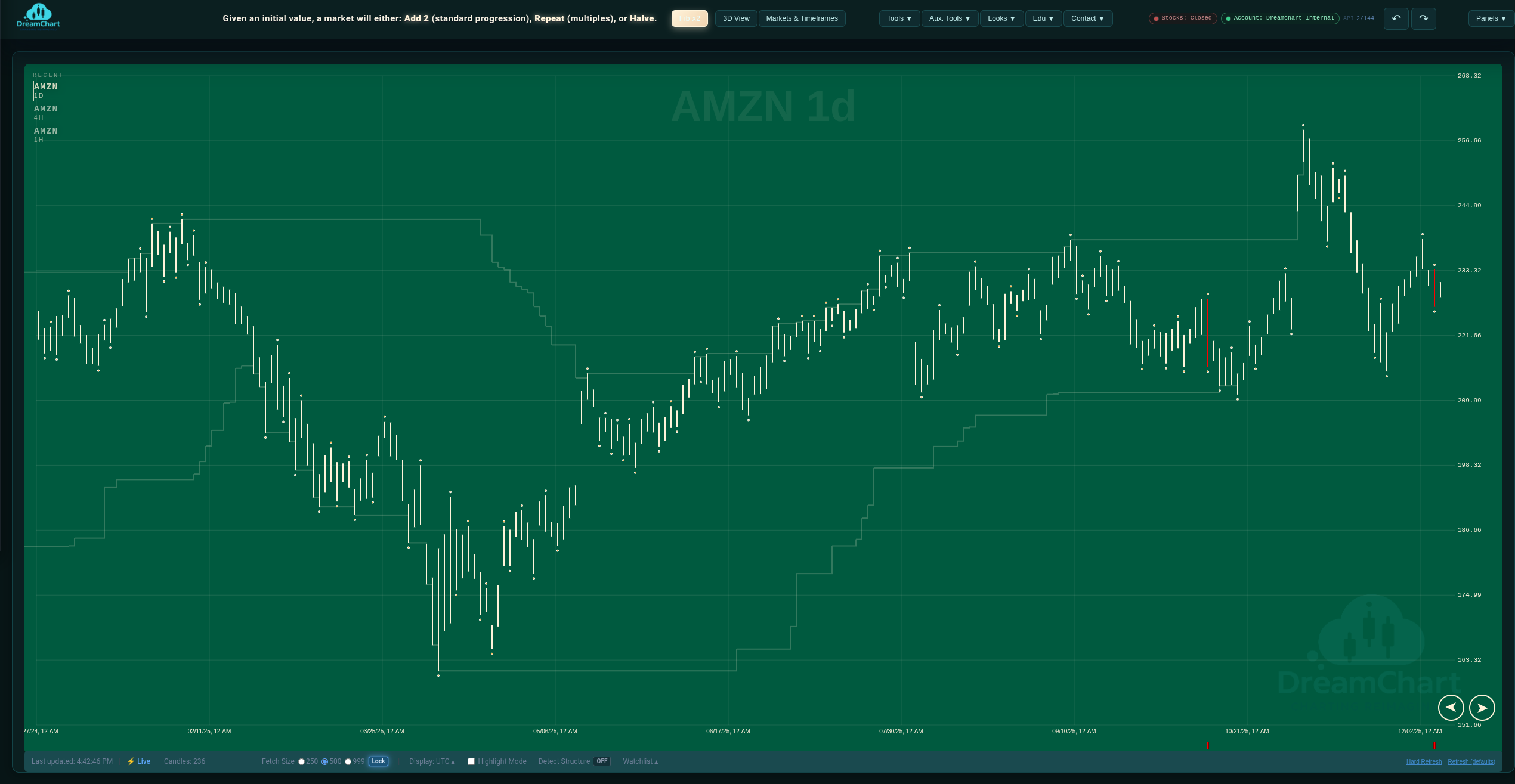The width and height of the screenshot is (1515, 784).
Task: Click the 09/10/25 date axis label
Action: 1074,731
